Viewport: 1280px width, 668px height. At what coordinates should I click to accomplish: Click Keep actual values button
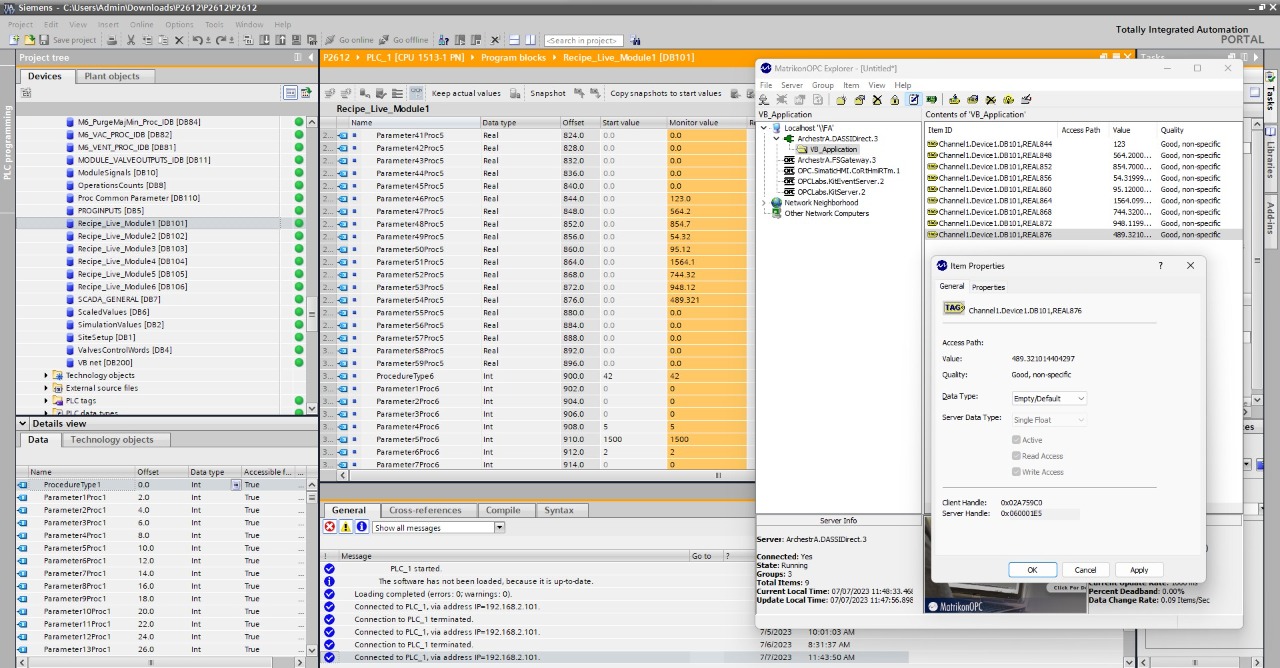(466, 93)
